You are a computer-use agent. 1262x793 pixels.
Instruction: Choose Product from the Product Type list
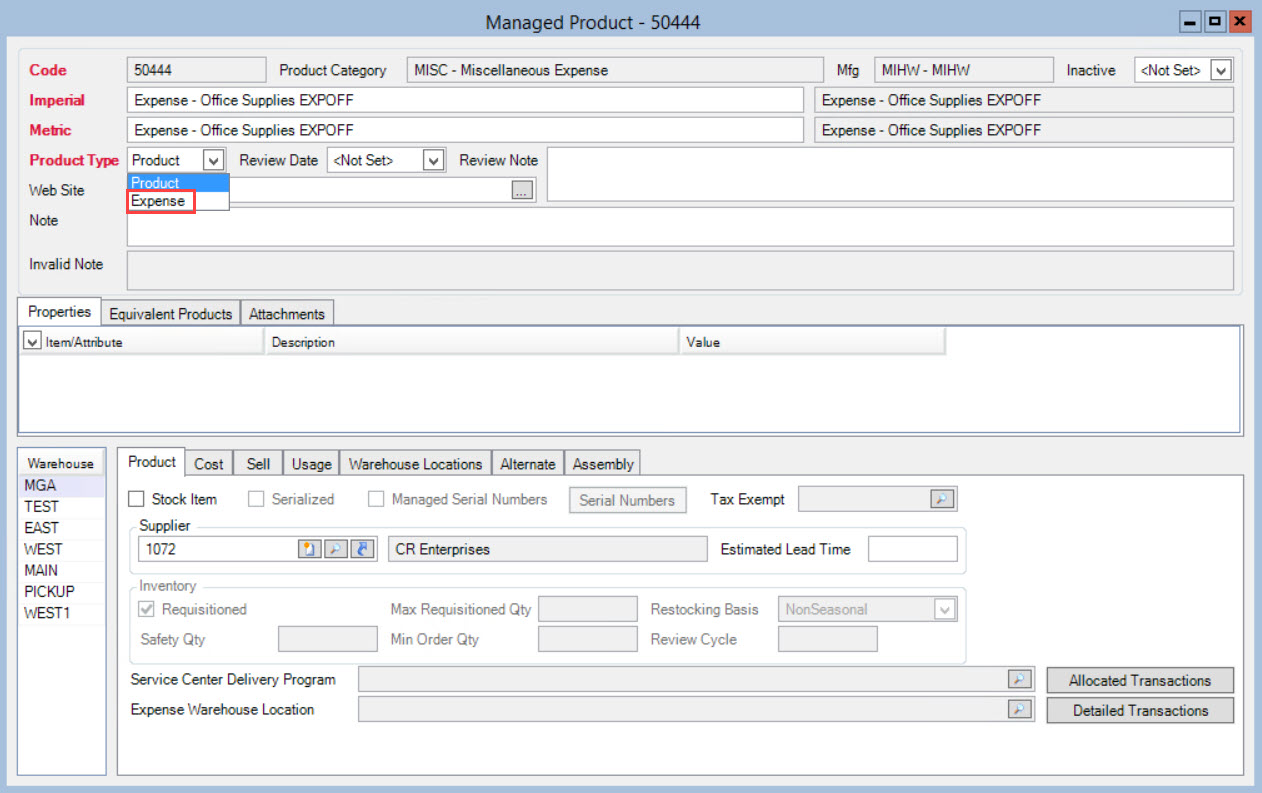178,183
